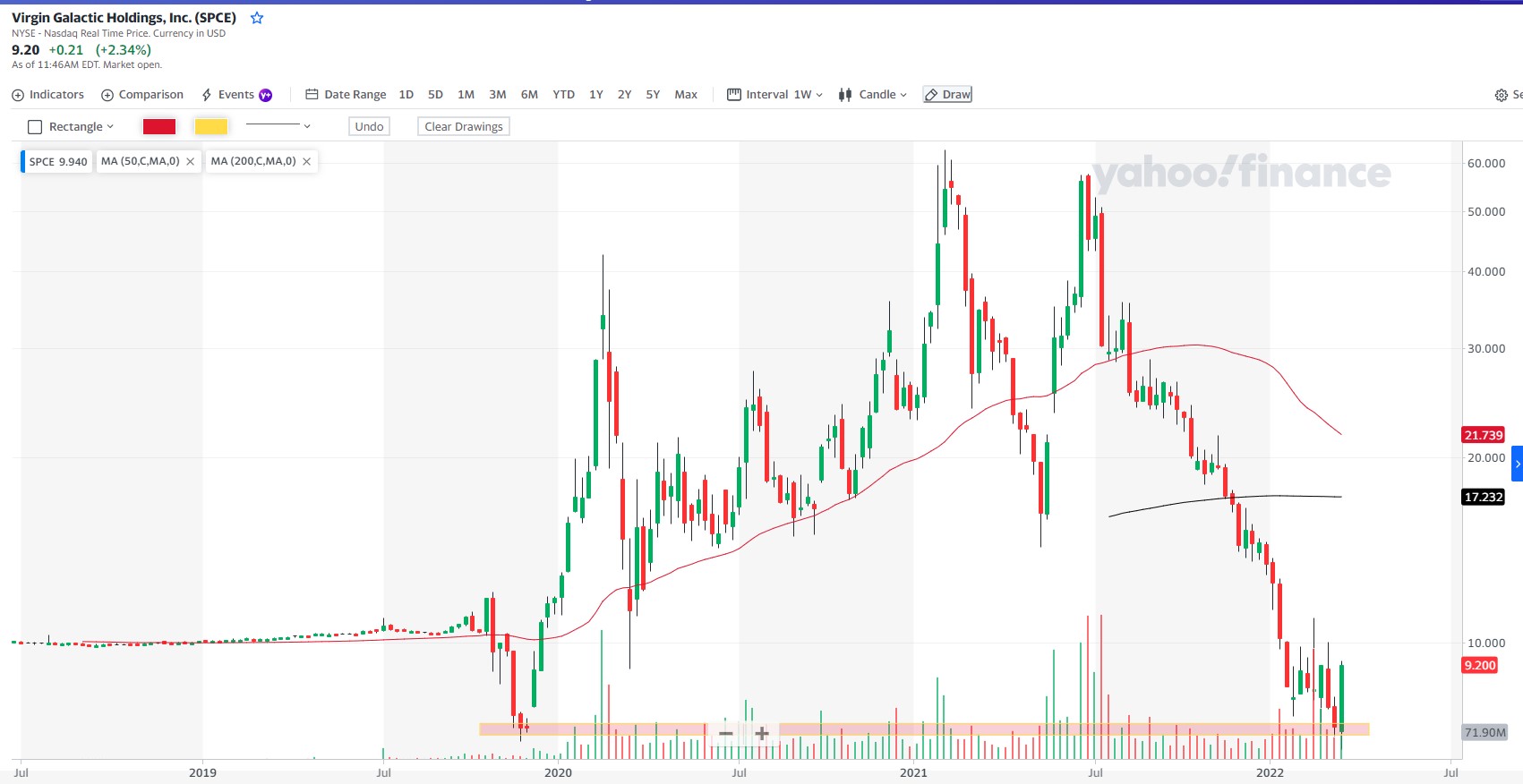The image size is (1523, 784).
Task: Click the Virgin Galactic Holdings title
Action: [124, 18]
